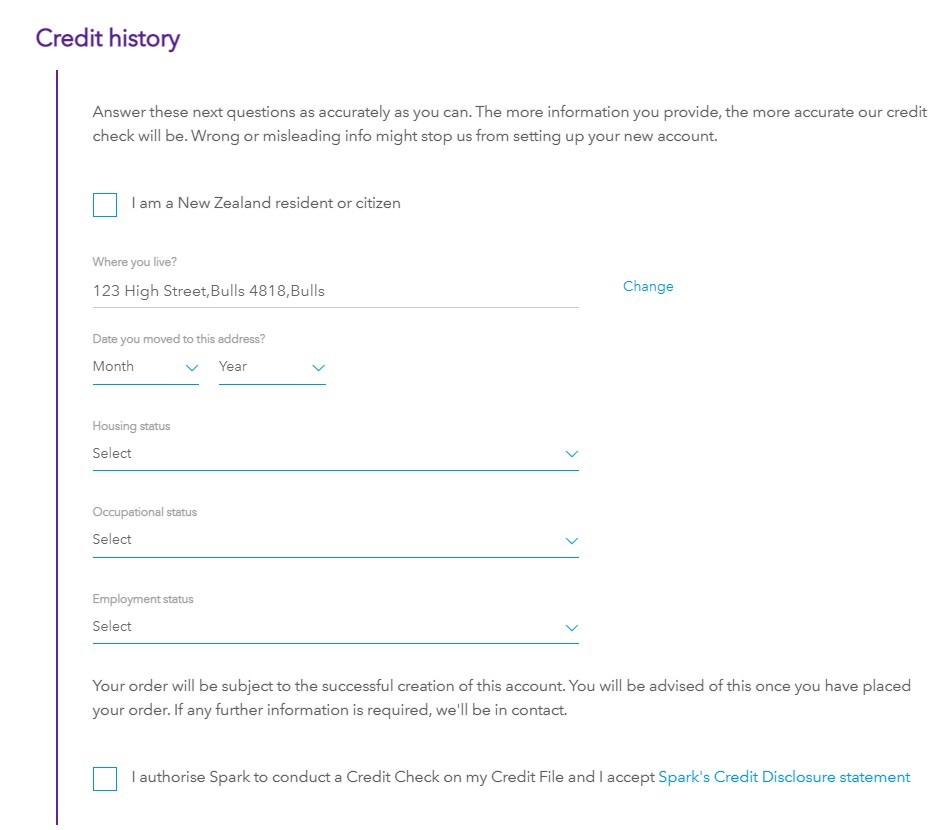
Task: Open the Year dropdown
Action: pyautogui.click(x=271, y=367)
